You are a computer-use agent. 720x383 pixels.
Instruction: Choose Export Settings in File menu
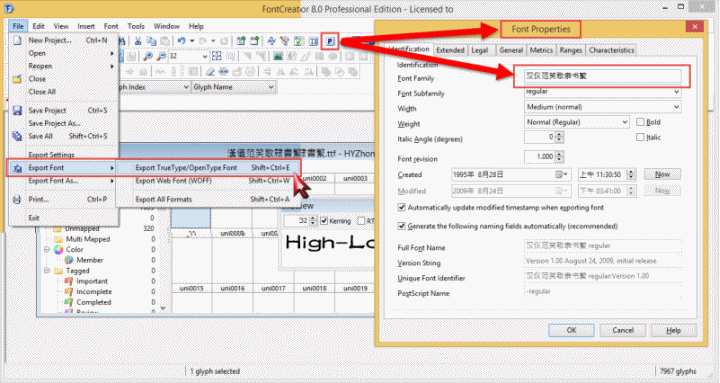(x=63, y=154)
